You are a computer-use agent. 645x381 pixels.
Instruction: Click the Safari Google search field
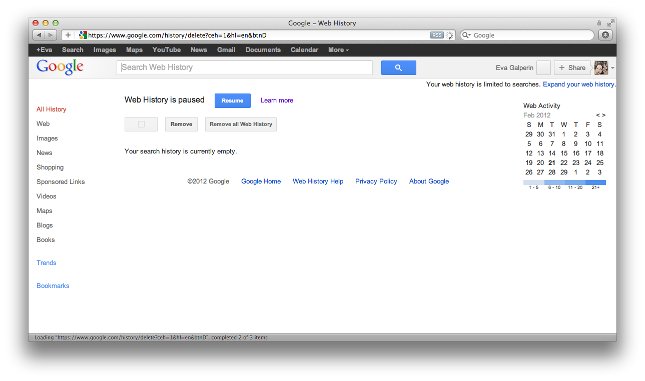tap(528, 35)
